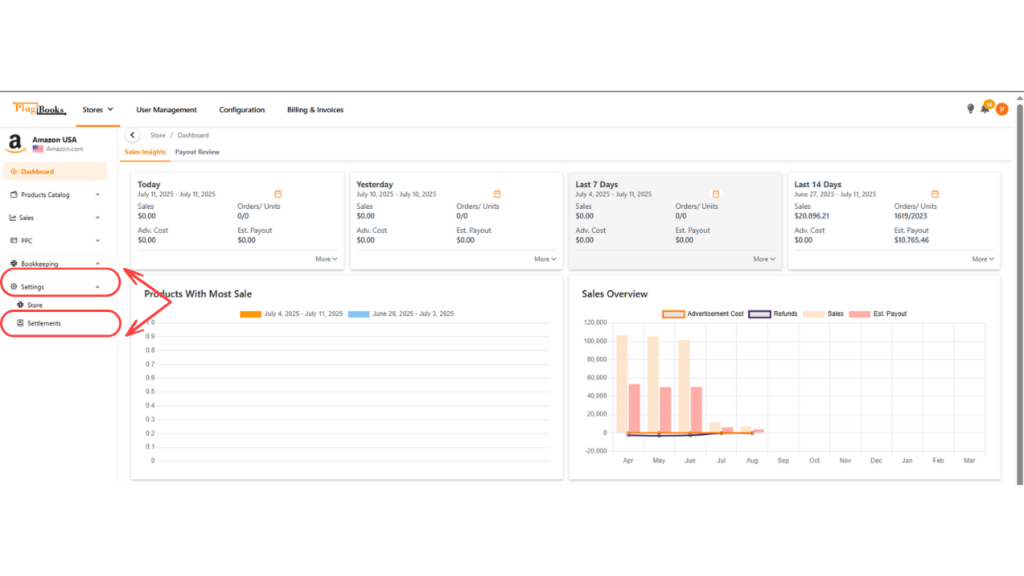
Task: Open the lightbulb tips icon
Action: (970, 109)
